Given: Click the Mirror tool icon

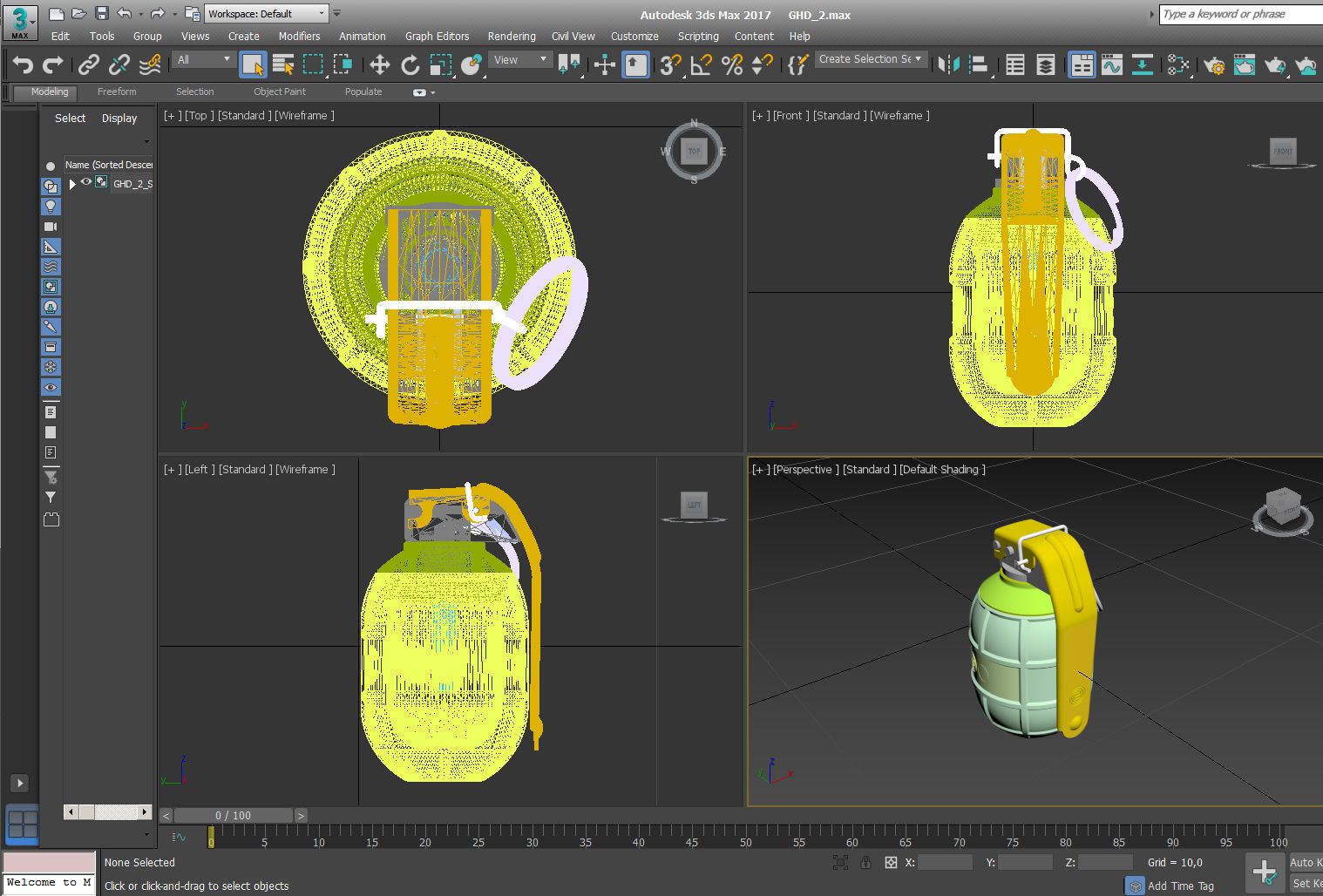Looking at the screenshot, I should (948, 64).
